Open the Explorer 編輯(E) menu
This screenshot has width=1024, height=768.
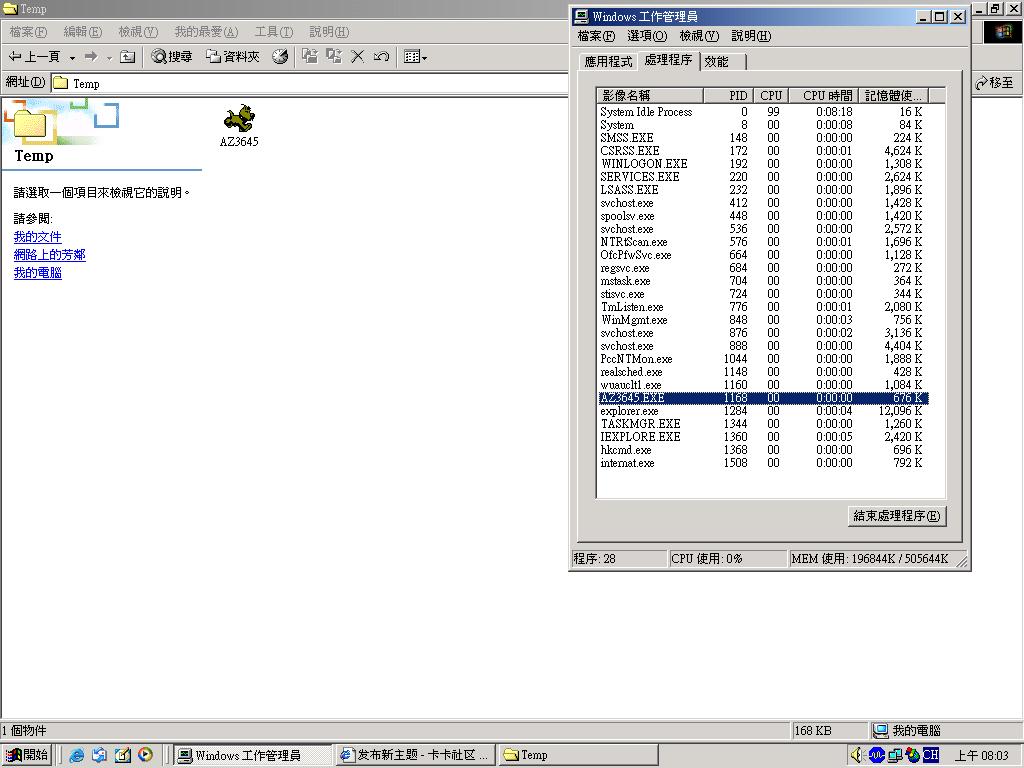point(82,32)
